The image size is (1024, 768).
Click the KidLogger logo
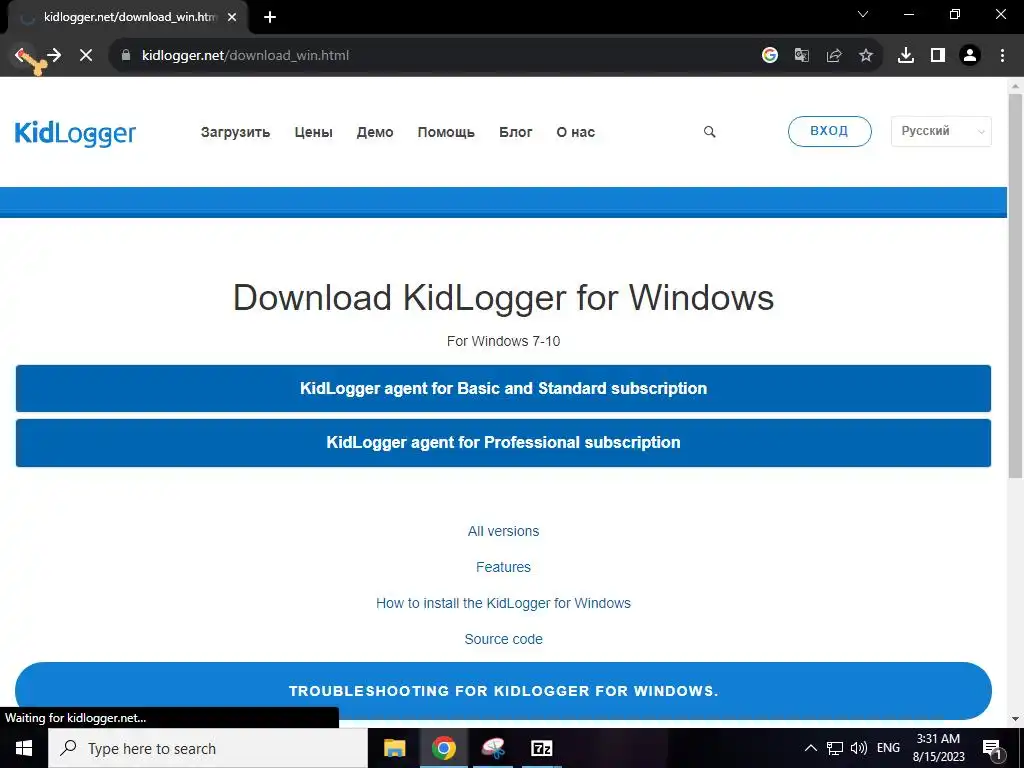point(75,133)
